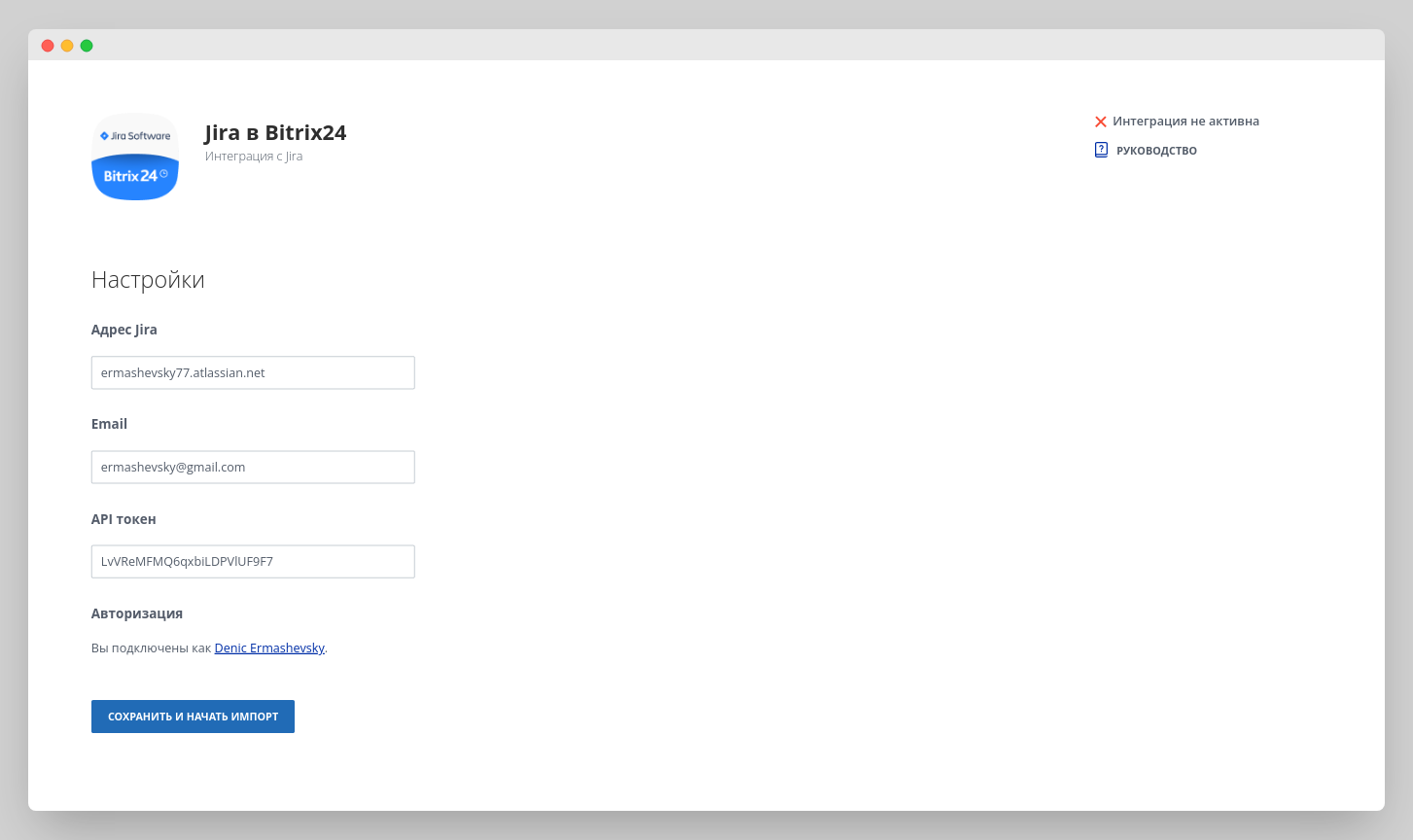Select the API токен input field
Screen dimensions: 1413x840
click(x=253, y=561)
